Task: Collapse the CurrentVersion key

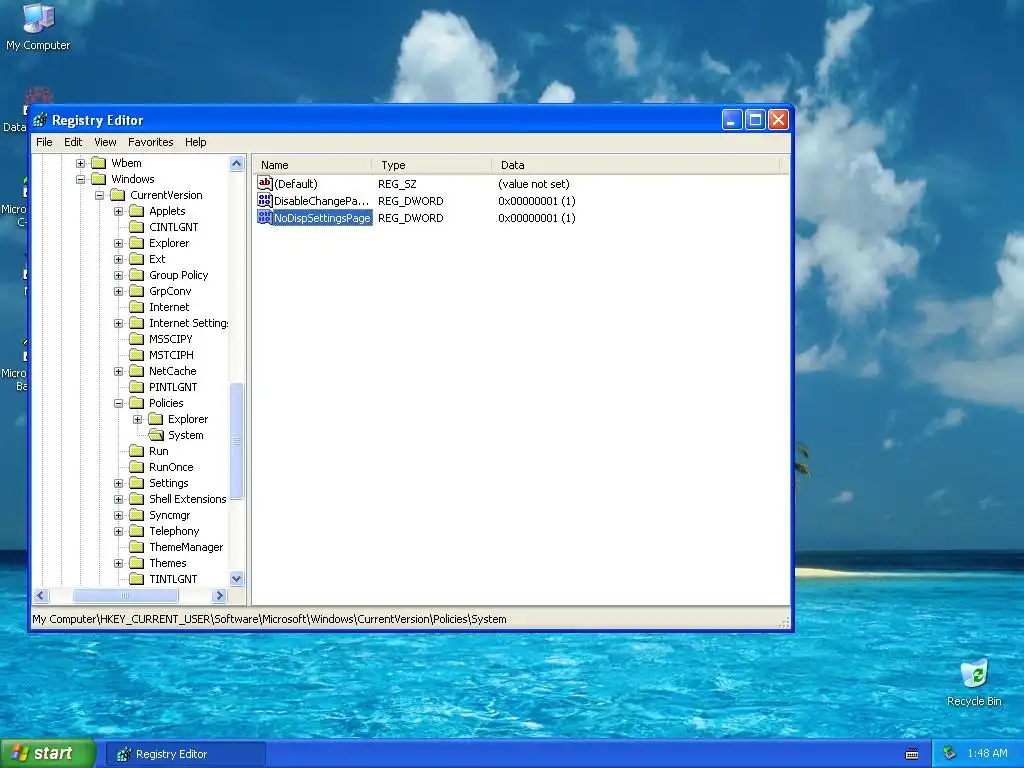Action: 99,195
